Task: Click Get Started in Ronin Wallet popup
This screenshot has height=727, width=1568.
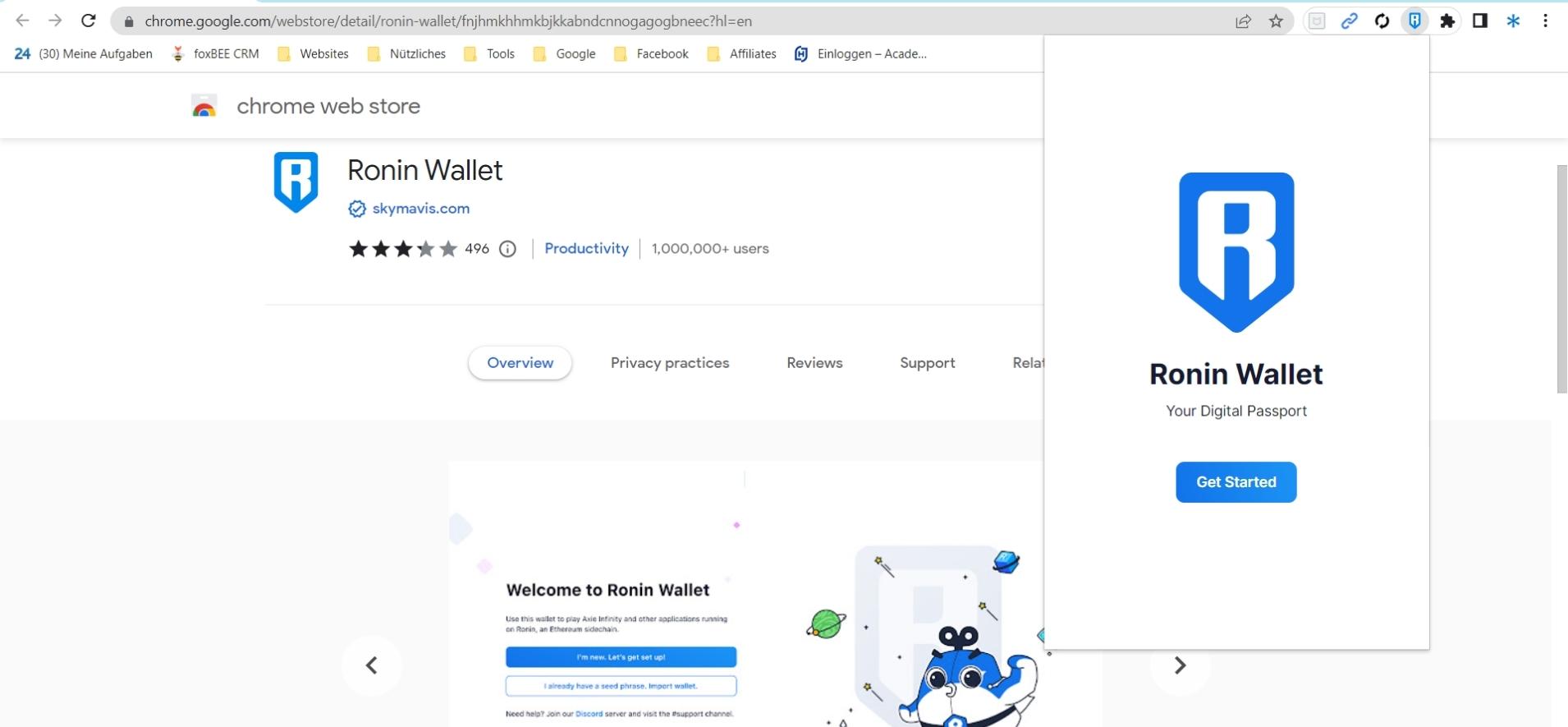Action: tap(1236, 482)
